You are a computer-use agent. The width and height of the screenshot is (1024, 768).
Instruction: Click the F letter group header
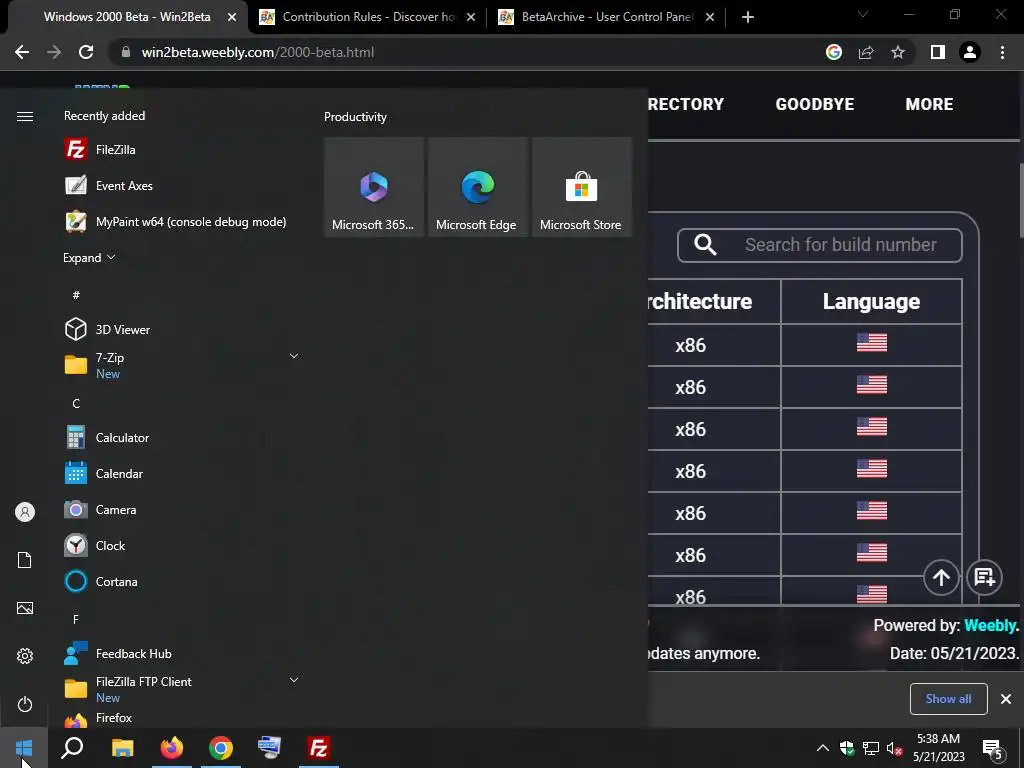click(x=76, y=619)
